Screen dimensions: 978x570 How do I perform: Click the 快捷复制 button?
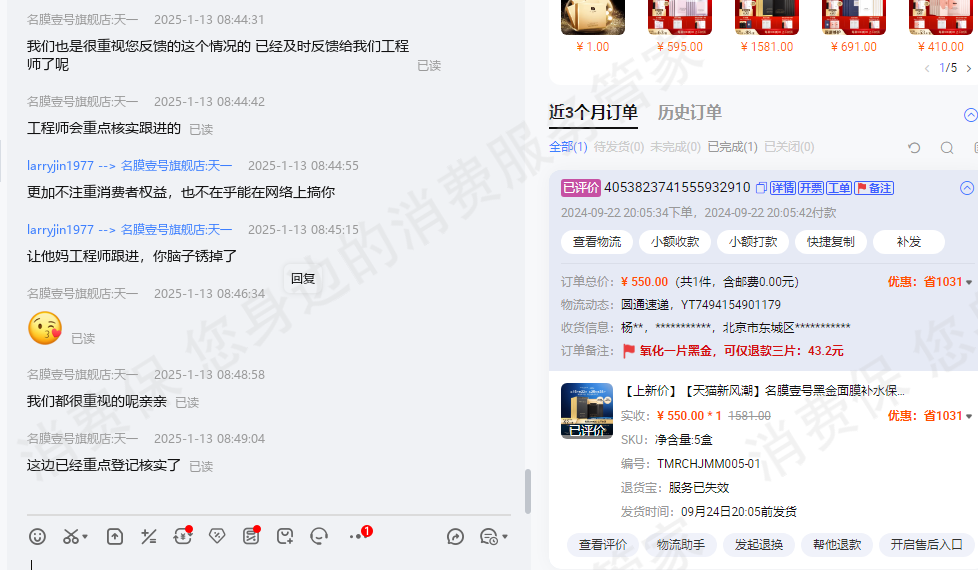click(x=831, y=242)
